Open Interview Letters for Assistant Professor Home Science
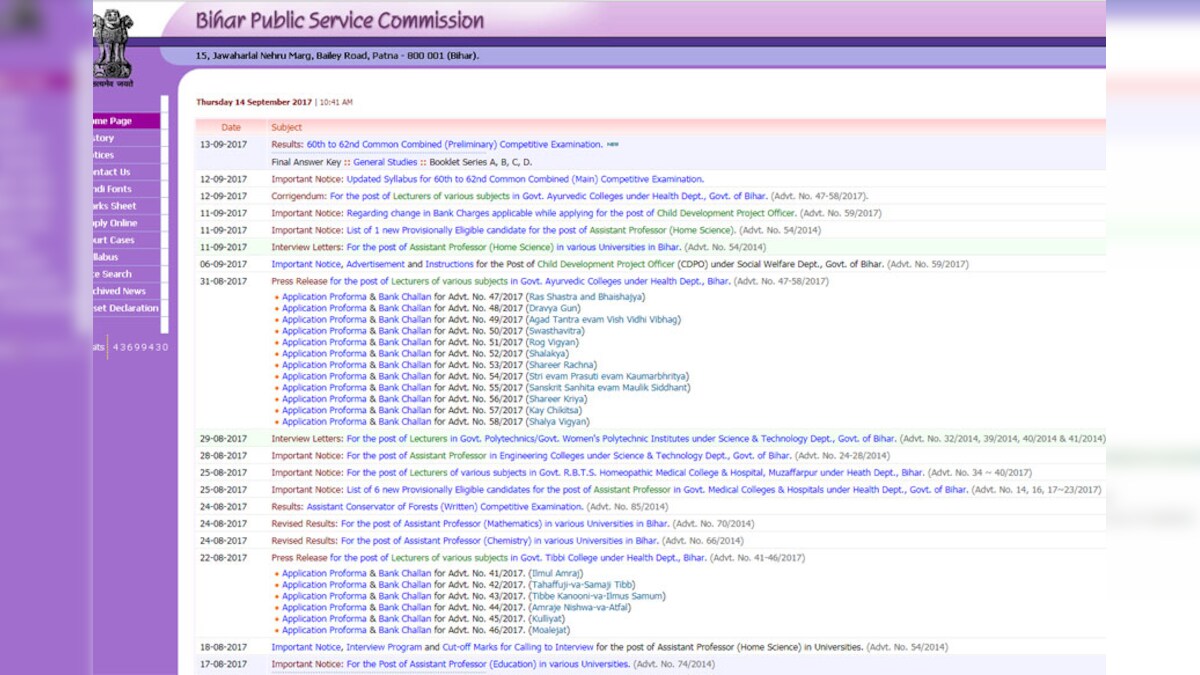The image size is (1200, 675). (x=514, y=247)
